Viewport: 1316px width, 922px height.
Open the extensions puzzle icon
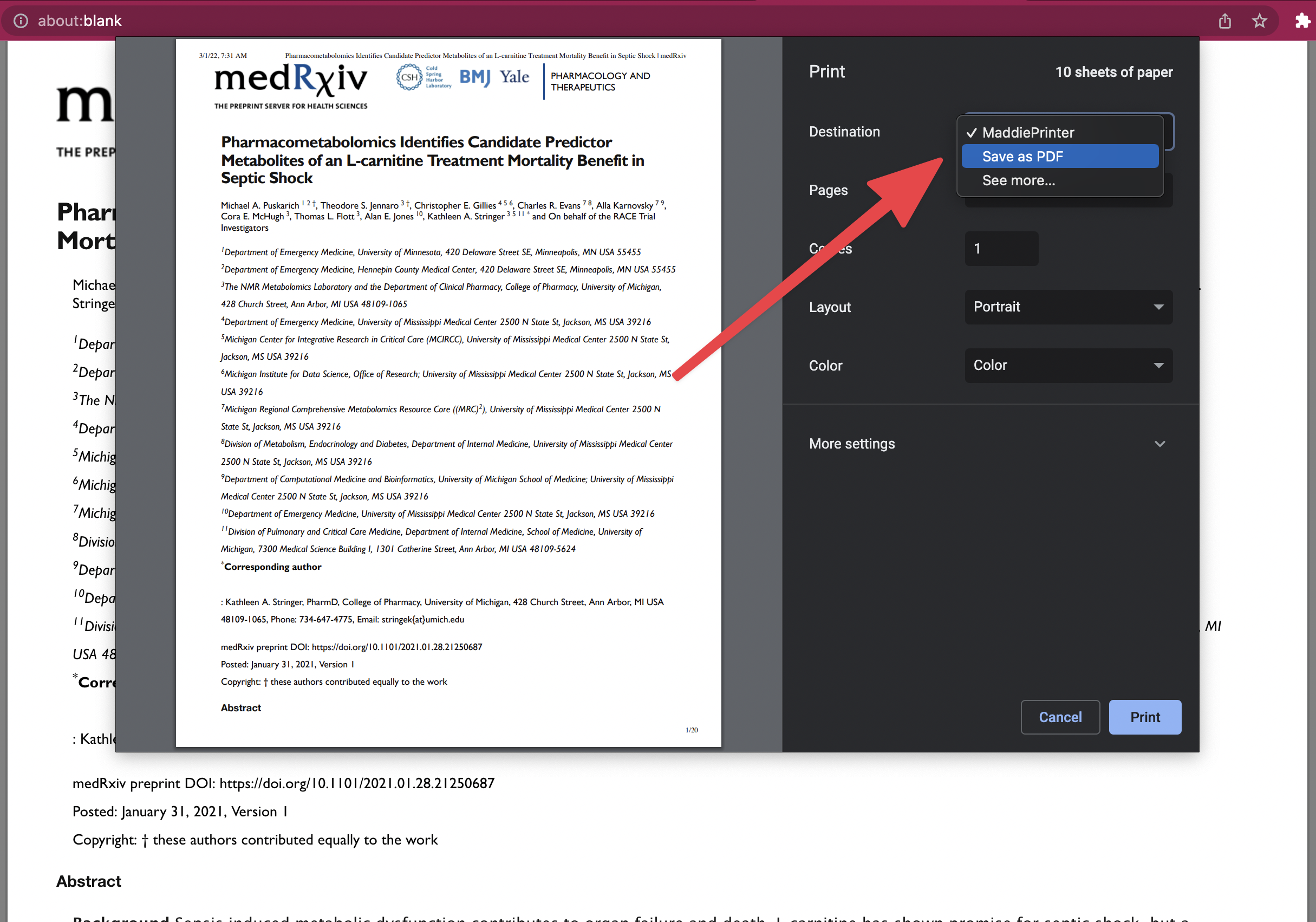pos(1302,21)
